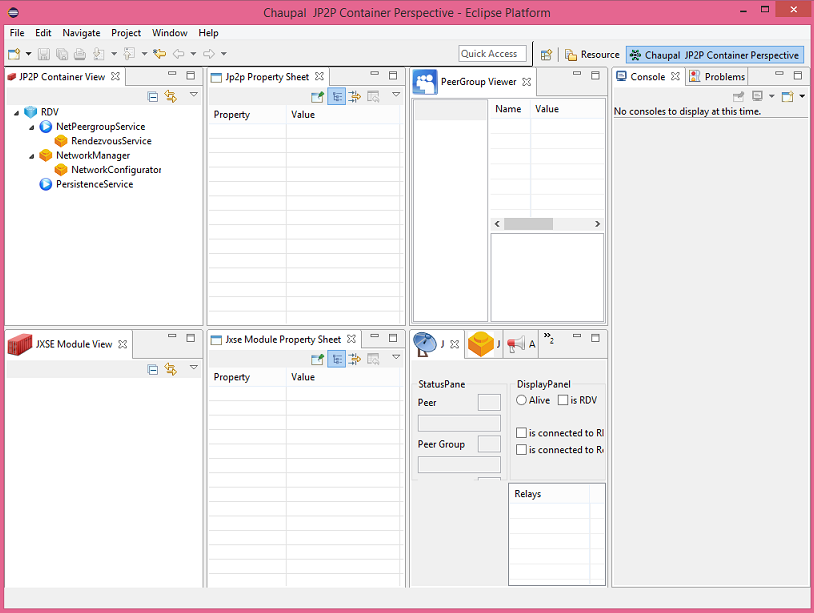This screenshot has width=814, height=613.
Task: Collapse the NetworkManager tree node
Action: click(32, 156)
